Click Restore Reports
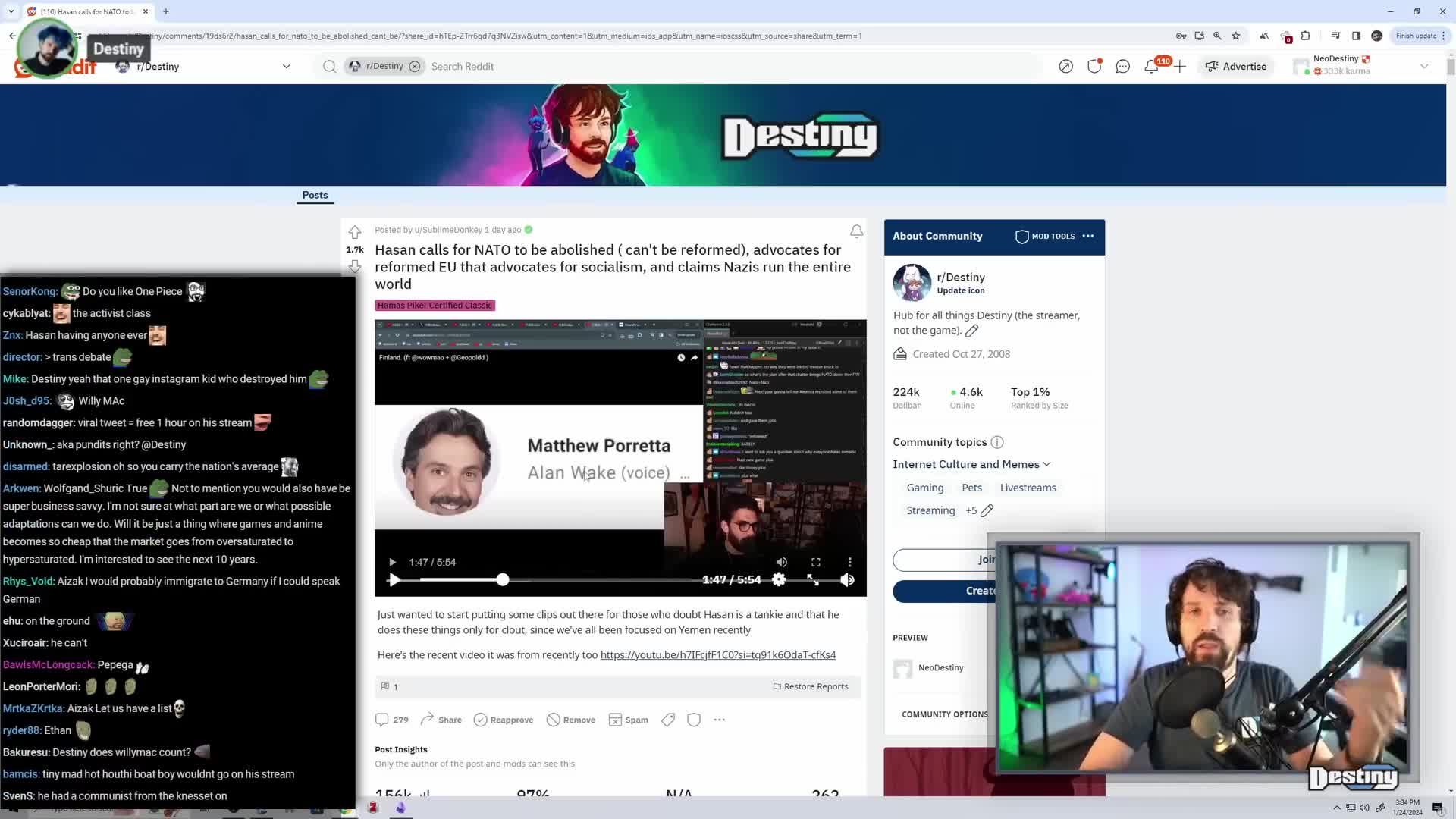 (810, 686)
